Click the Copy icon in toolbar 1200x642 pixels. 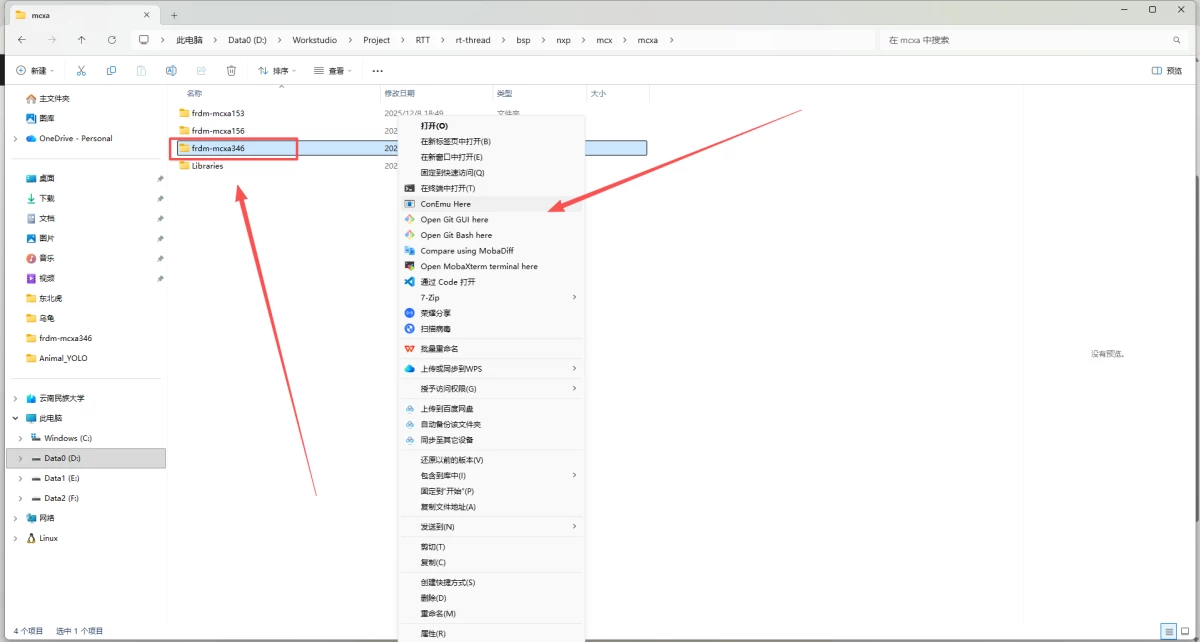[x=111, y=71]
